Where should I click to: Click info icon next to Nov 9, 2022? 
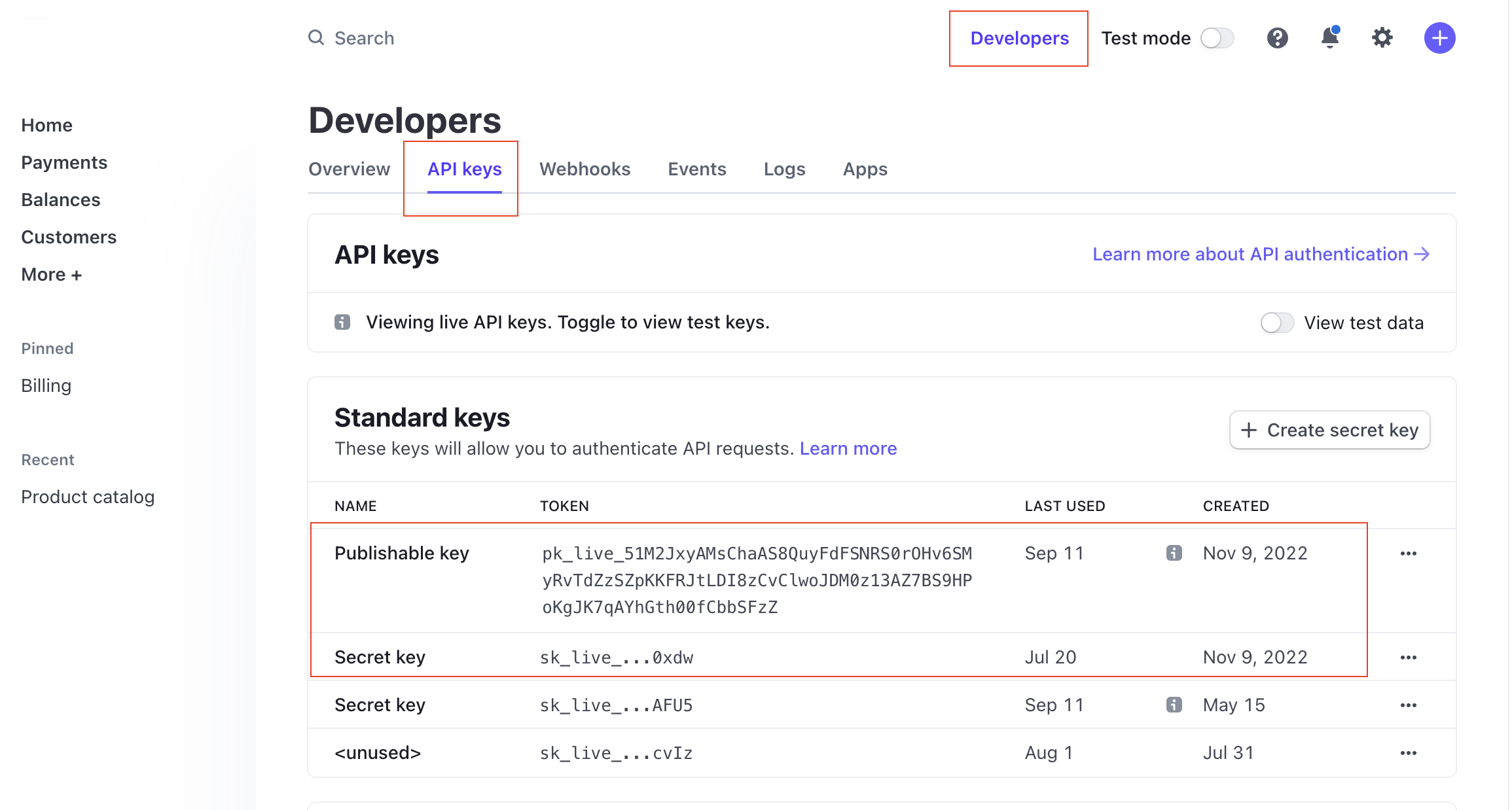point(1174,553)
